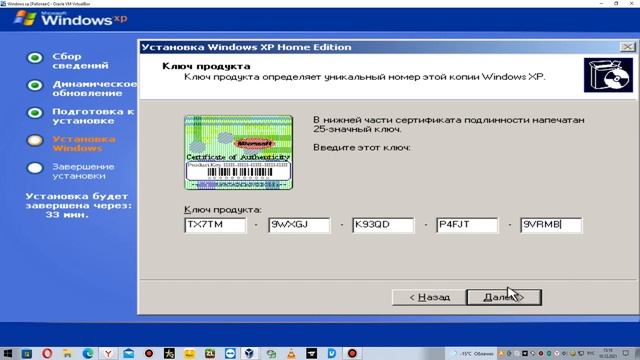Click the Ключ продукта field label

222,209
